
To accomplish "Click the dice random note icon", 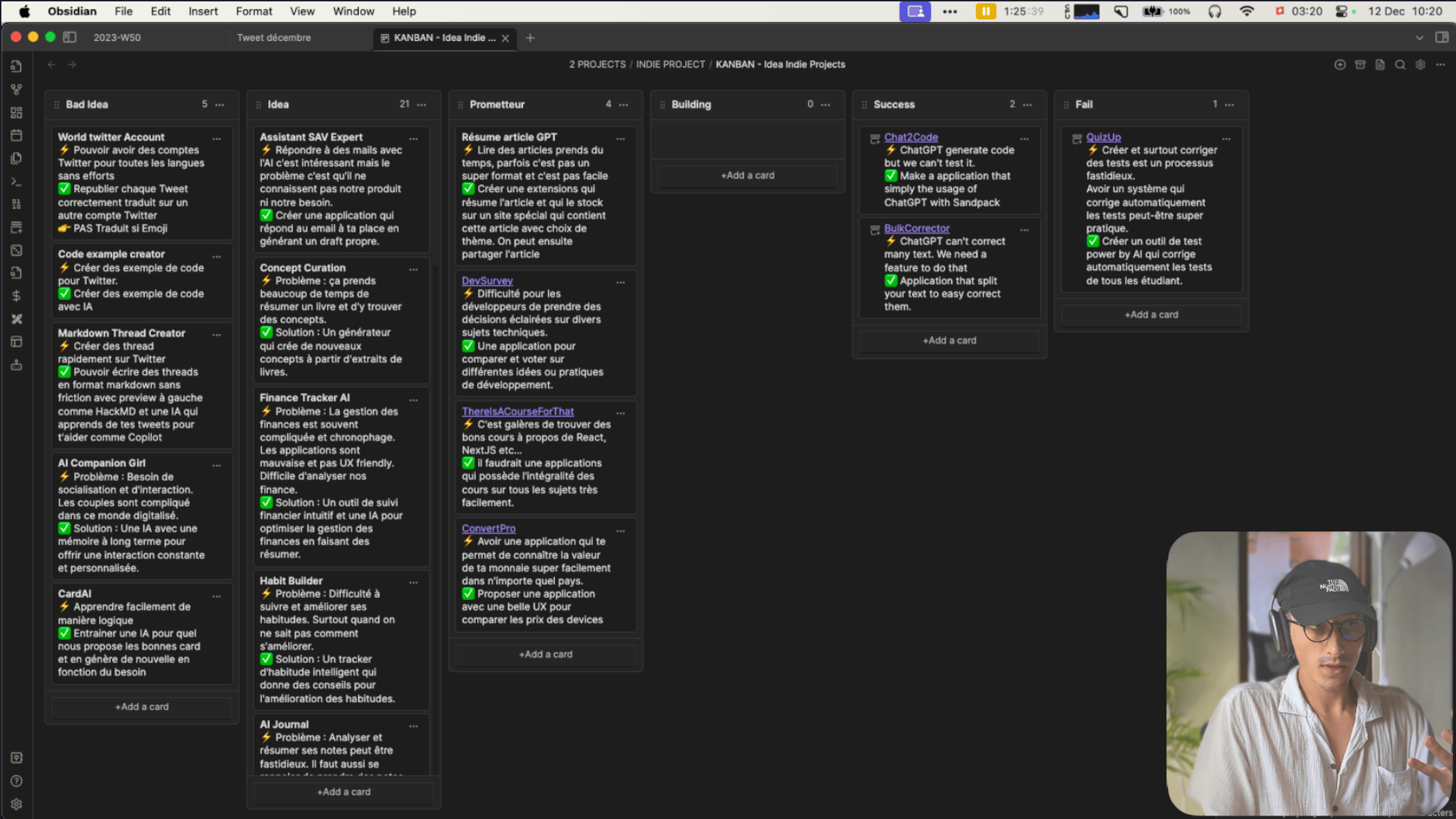I will pos(17,250).
